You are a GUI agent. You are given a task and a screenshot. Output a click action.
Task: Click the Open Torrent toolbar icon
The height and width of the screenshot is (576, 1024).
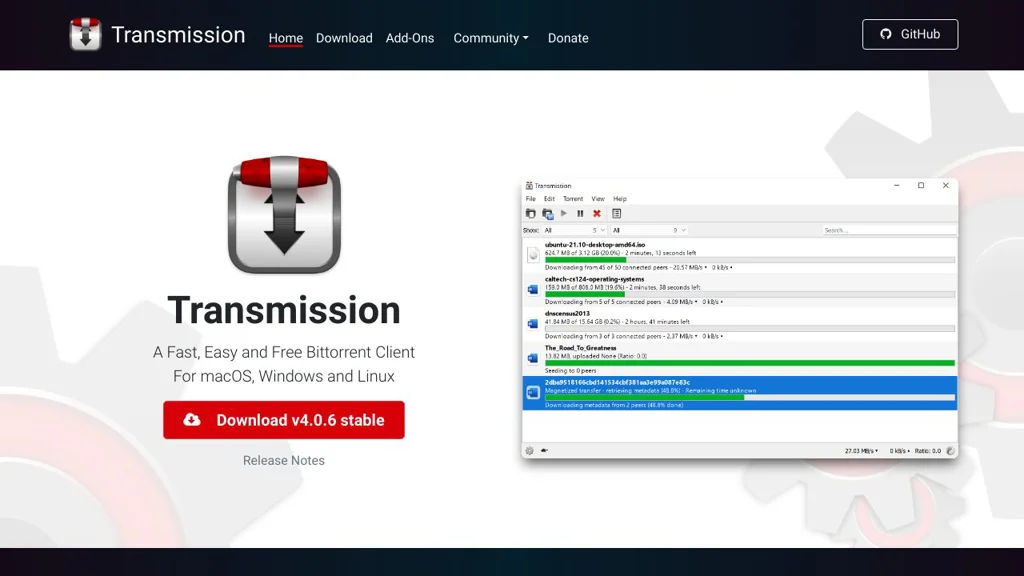click(x=530, y=214)
